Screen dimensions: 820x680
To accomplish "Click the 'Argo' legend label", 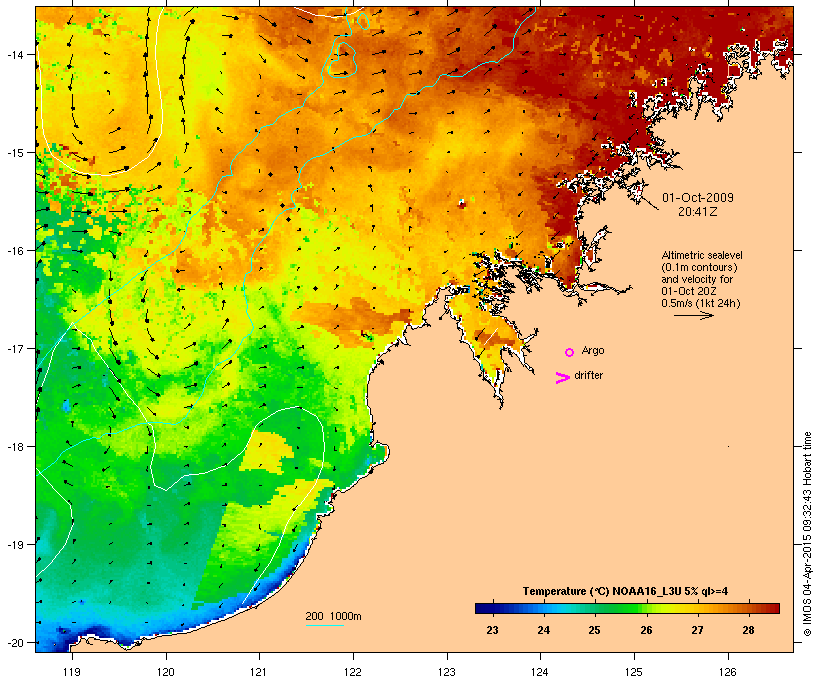I will (x=593, y=350).
